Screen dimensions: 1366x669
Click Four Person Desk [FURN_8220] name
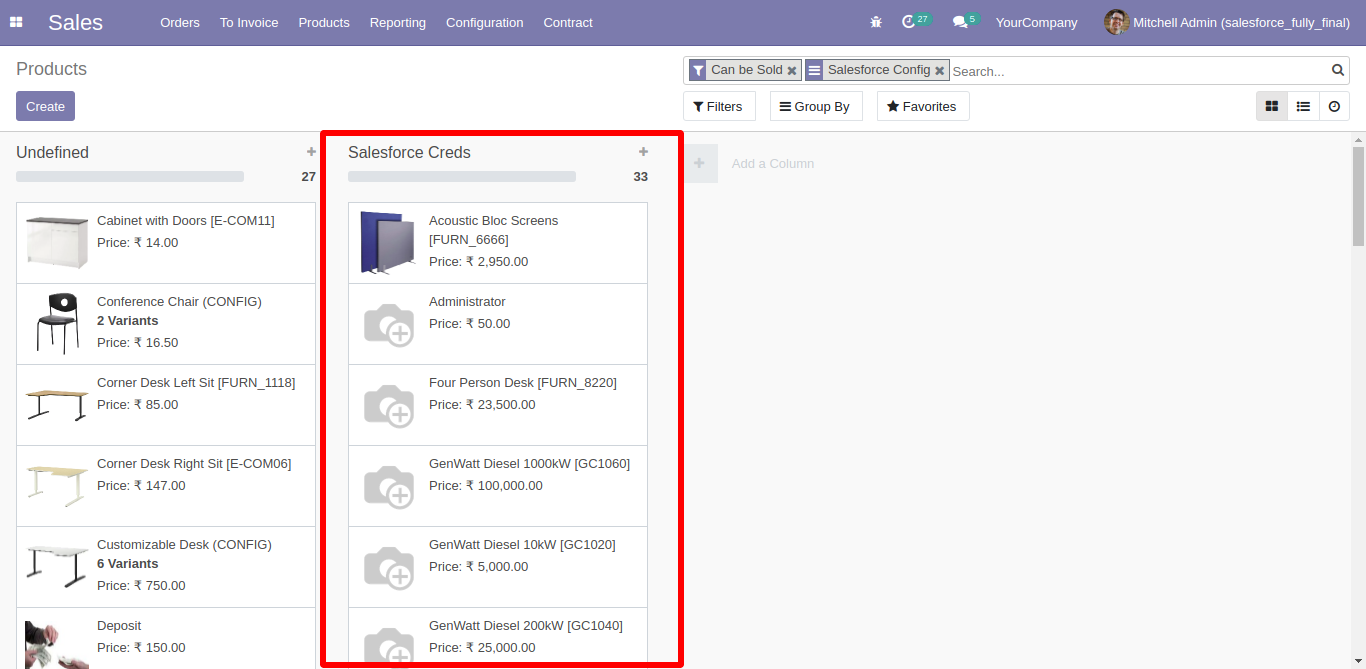523,383
